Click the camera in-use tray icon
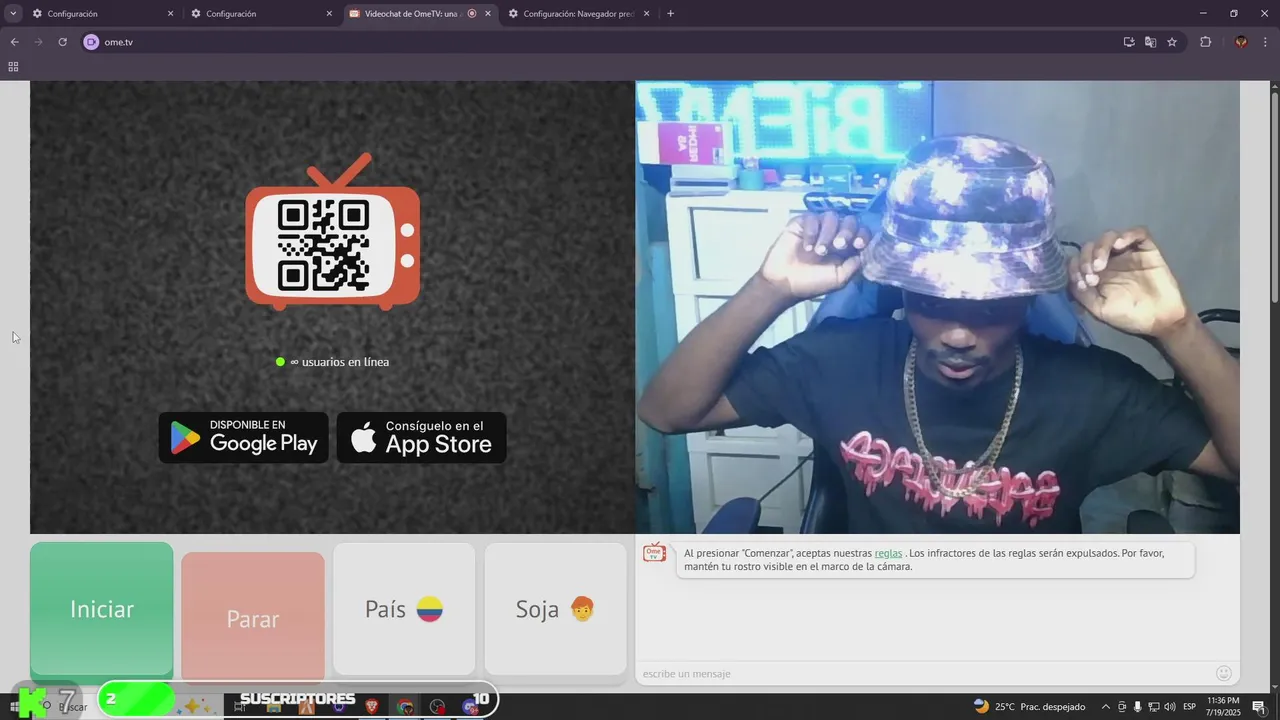Image resolution: width=1280 pixels, height=720 pixels. (1122, 706)
